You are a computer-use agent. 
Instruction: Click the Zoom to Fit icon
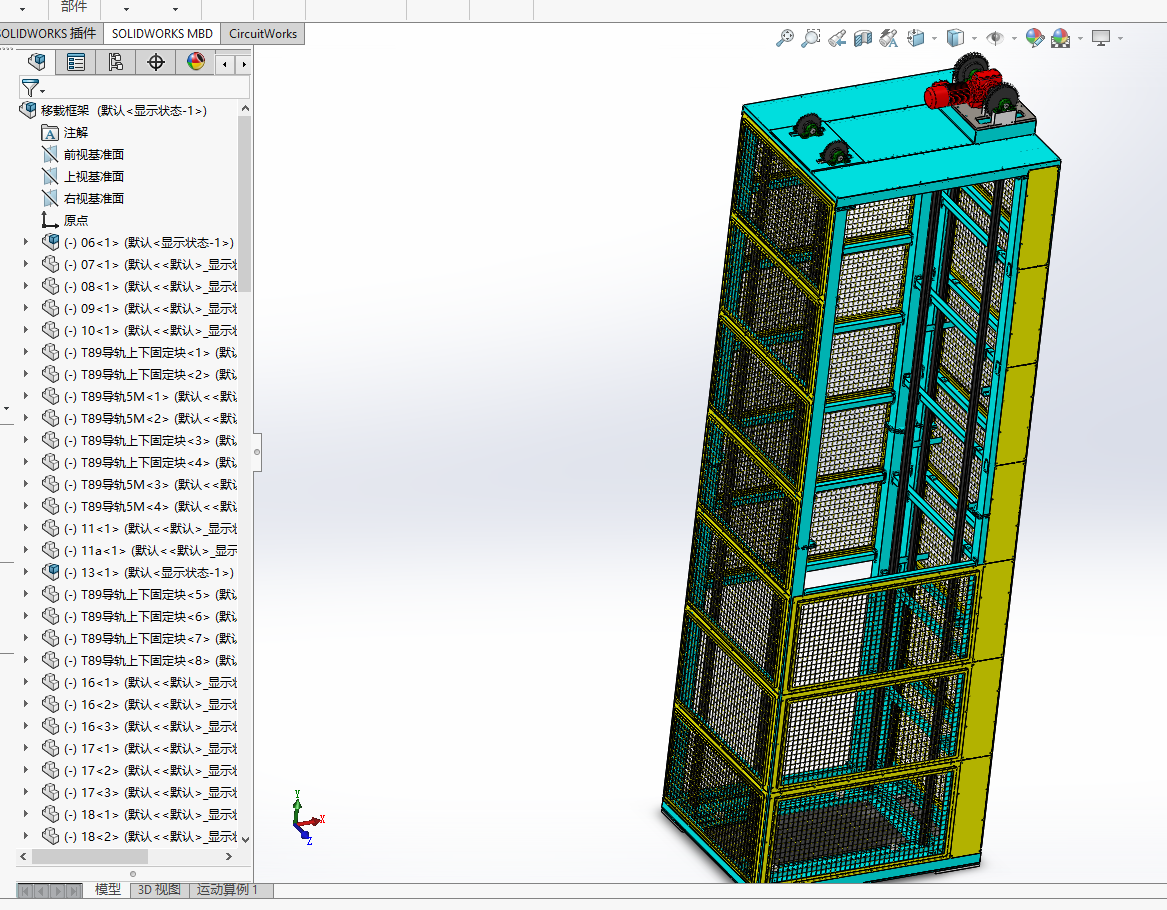point(784,38)
